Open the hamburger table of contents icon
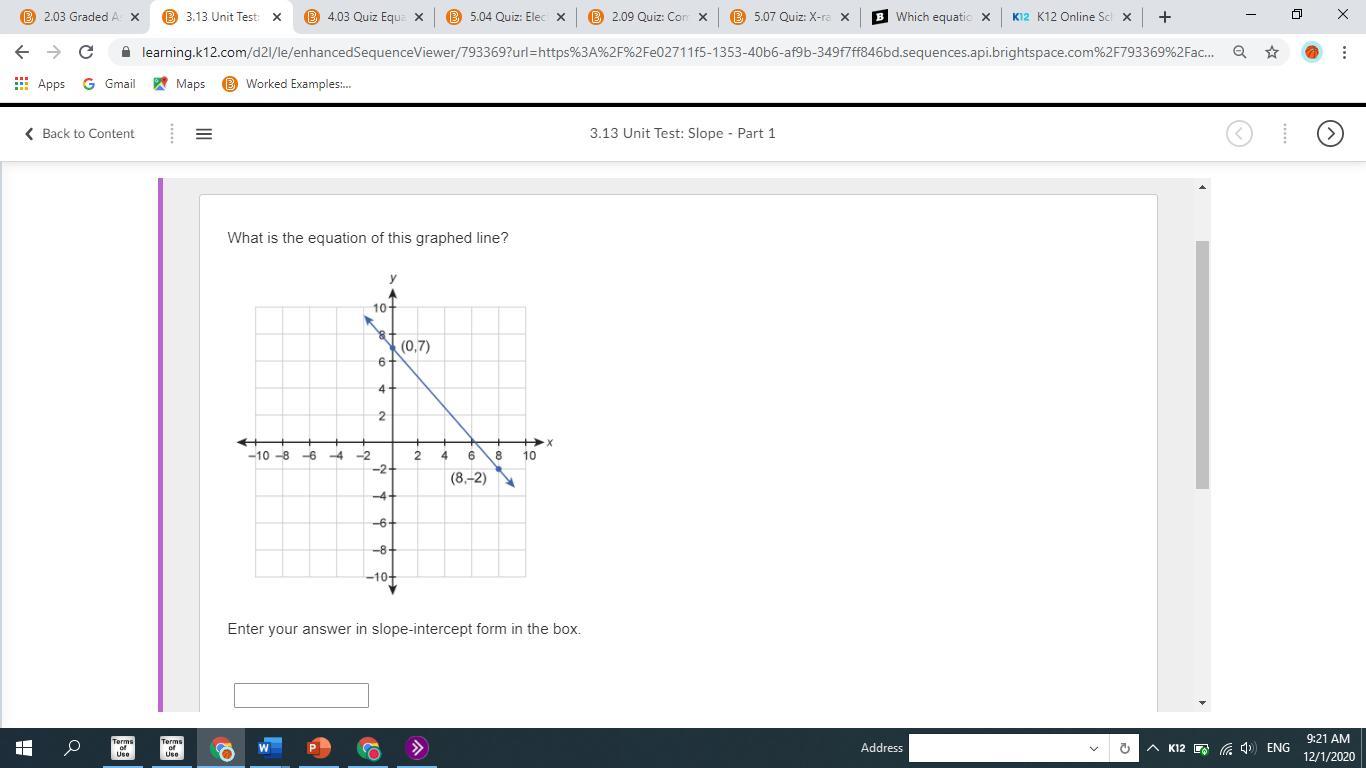 tap(204, 133)
